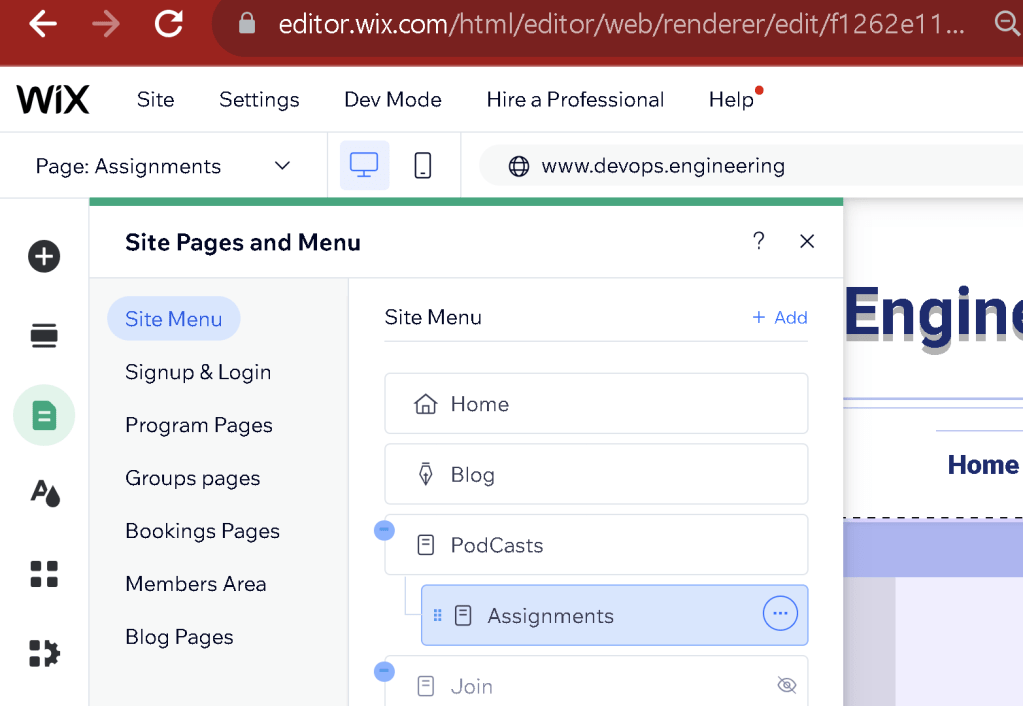Collapse the PodCasts subpages

(384, 530)
